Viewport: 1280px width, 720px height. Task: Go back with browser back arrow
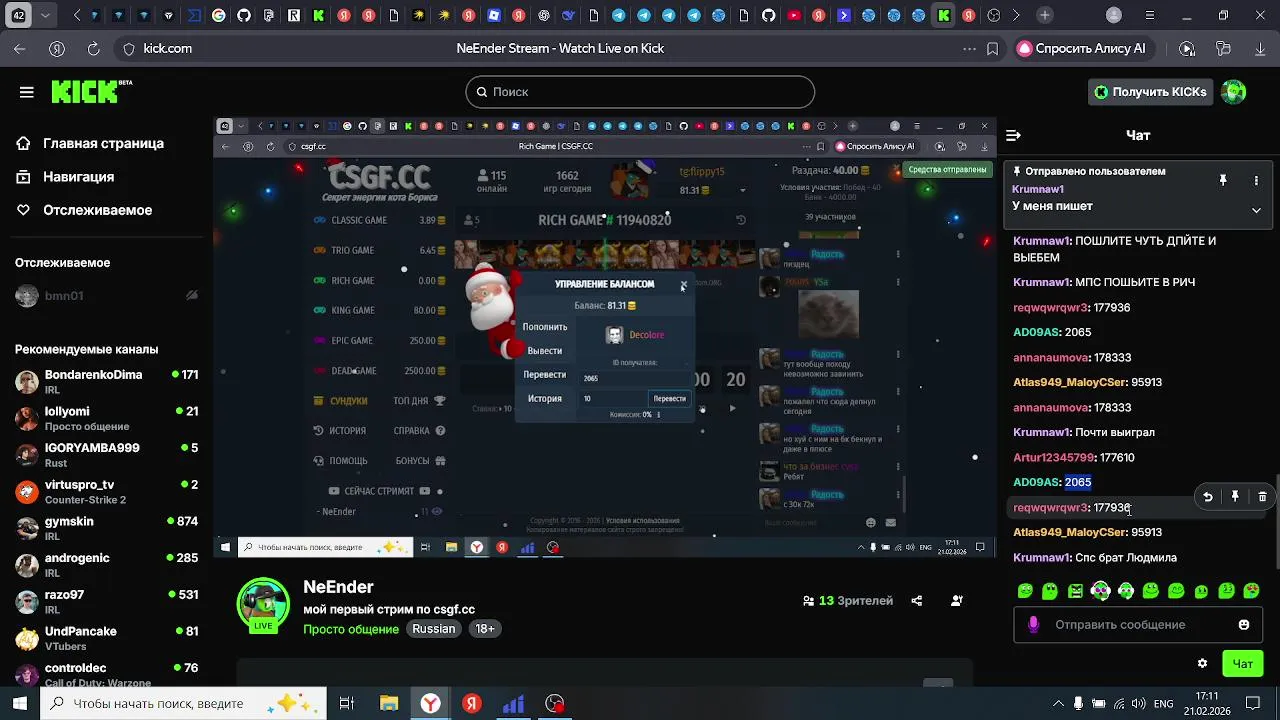(20, 48)
